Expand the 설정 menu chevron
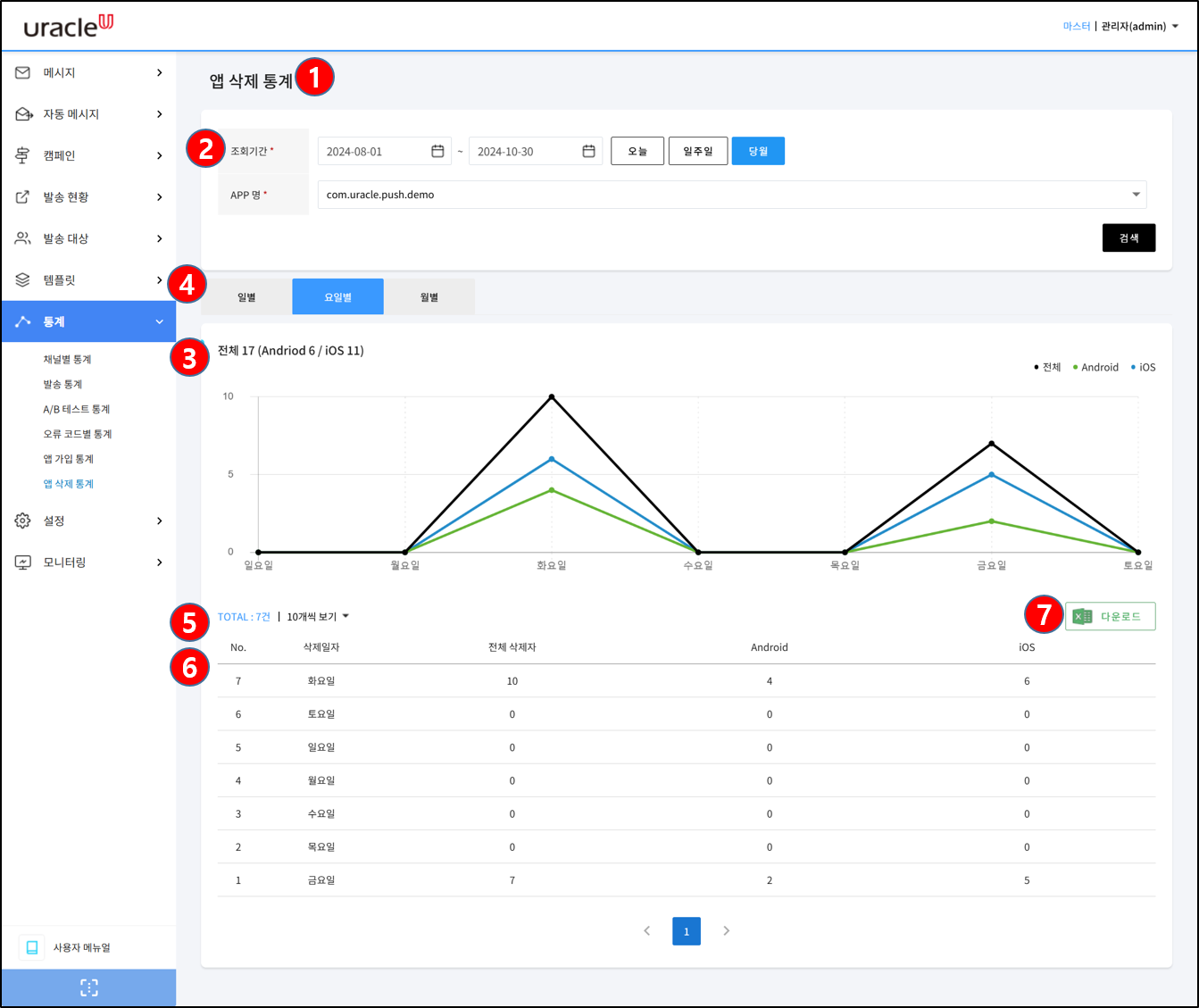 click(x=160, y=521)
